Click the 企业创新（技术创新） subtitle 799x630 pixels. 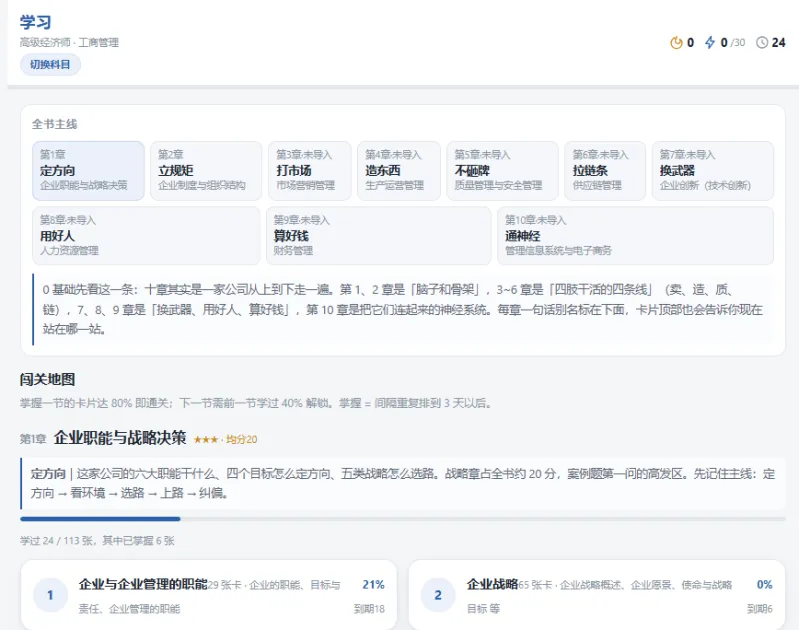tap(705, 186)
